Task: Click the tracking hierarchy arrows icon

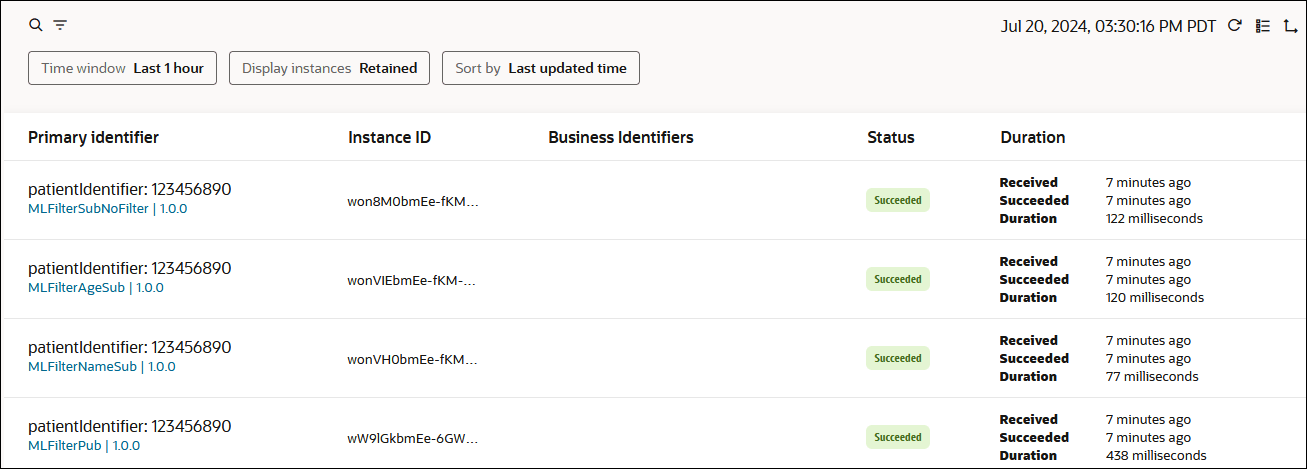Action: click(1289, 26)
